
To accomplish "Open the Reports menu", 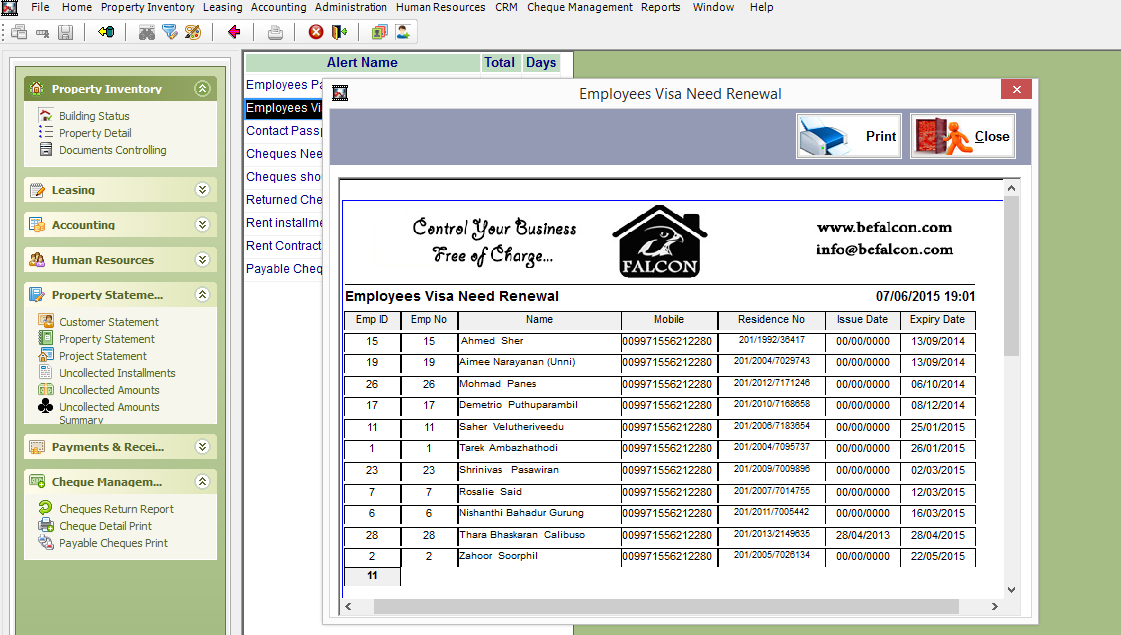I will click(661, 7).
